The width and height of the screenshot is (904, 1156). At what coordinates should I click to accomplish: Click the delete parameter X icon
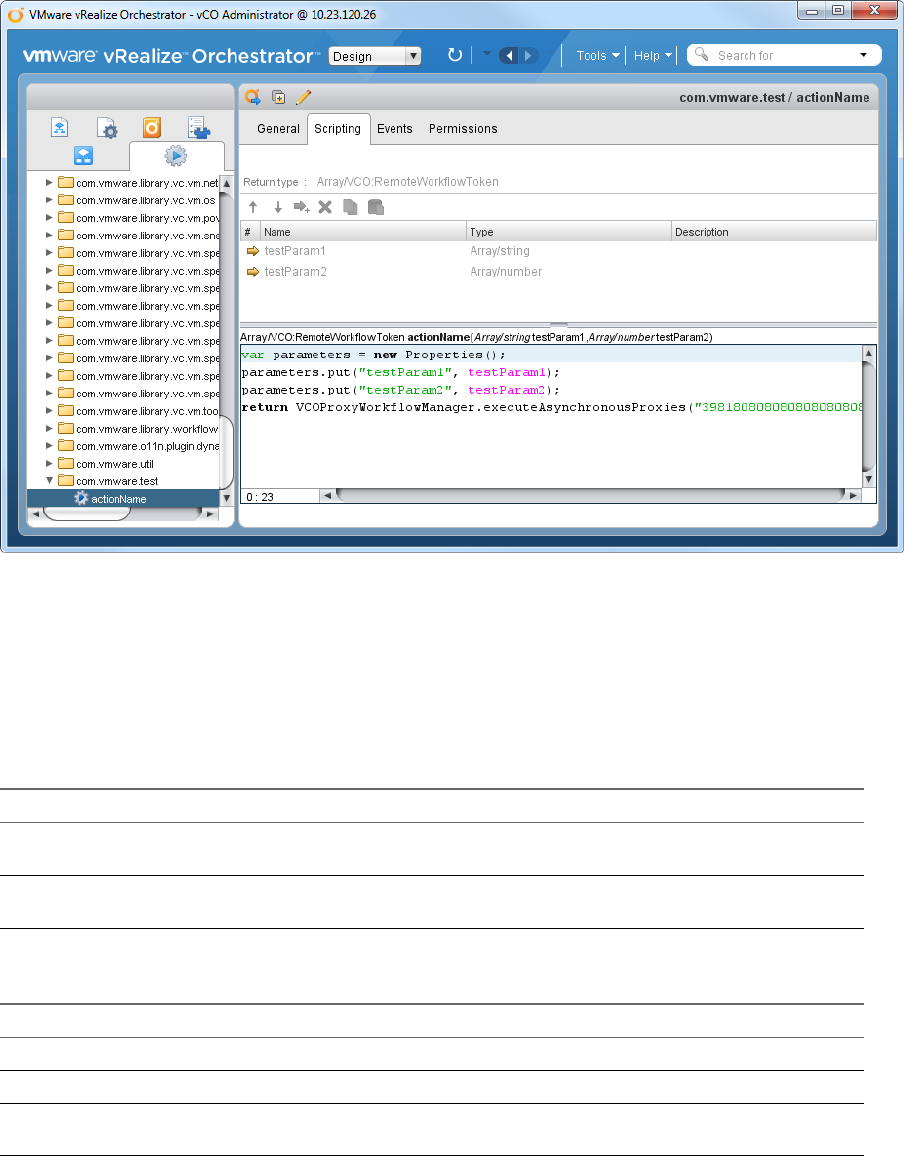pyautogui.click(x=325, y=207)
